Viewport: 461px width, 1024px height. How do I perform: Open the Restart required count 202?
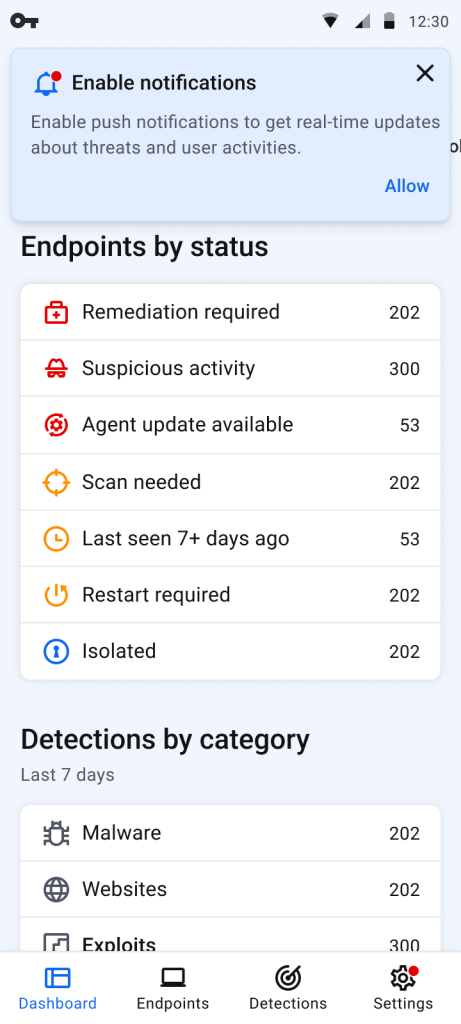pos(404,596)
